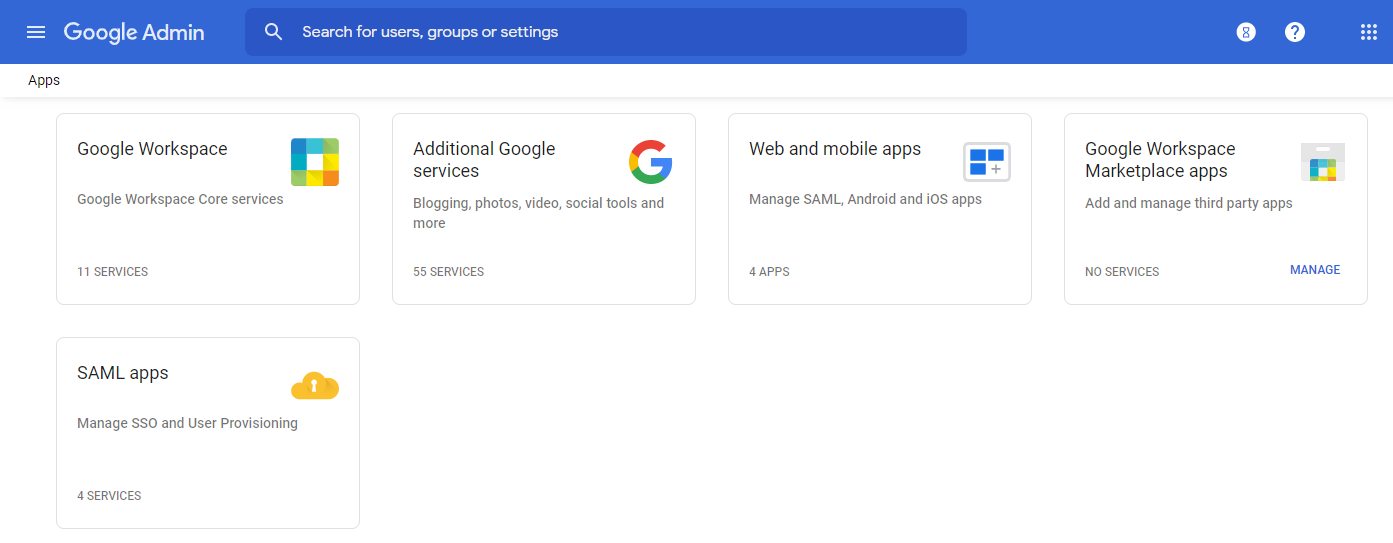Click the SAML apps cloud key icon

pyautogui.click(x=315, y=386)
